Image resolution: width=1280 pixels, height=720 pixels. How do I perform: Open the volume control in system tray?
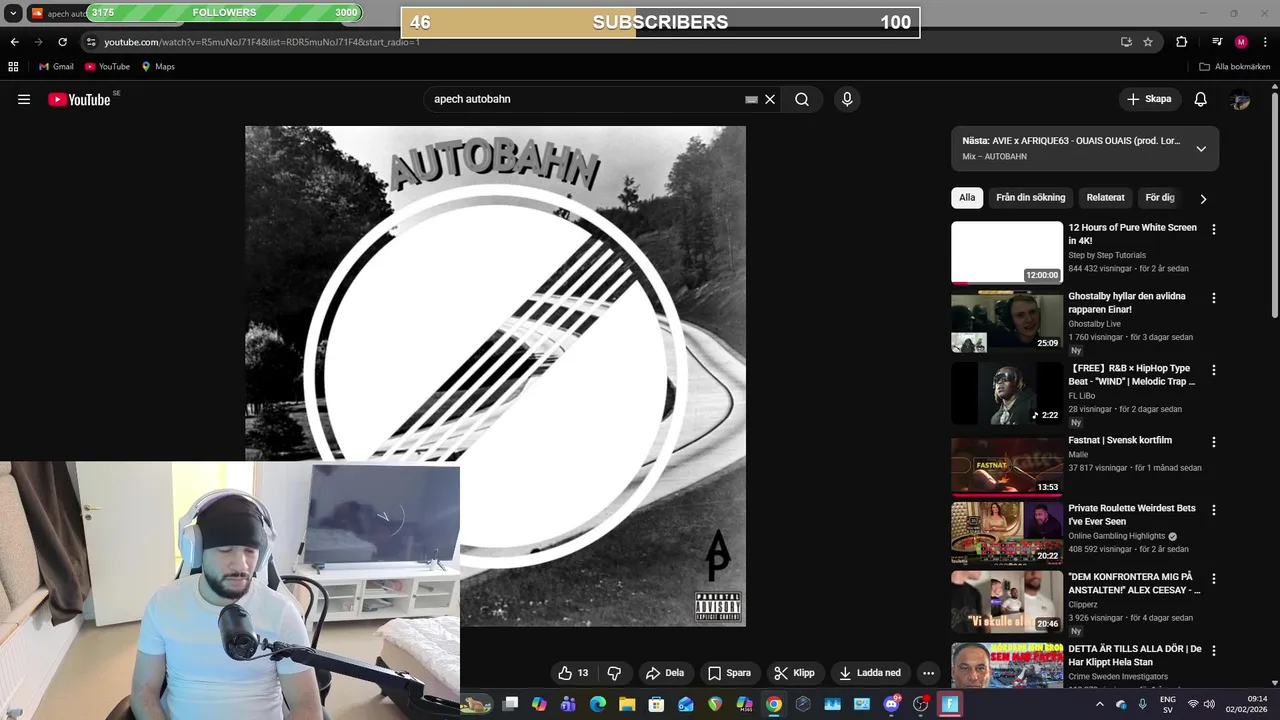point(1209,704)
